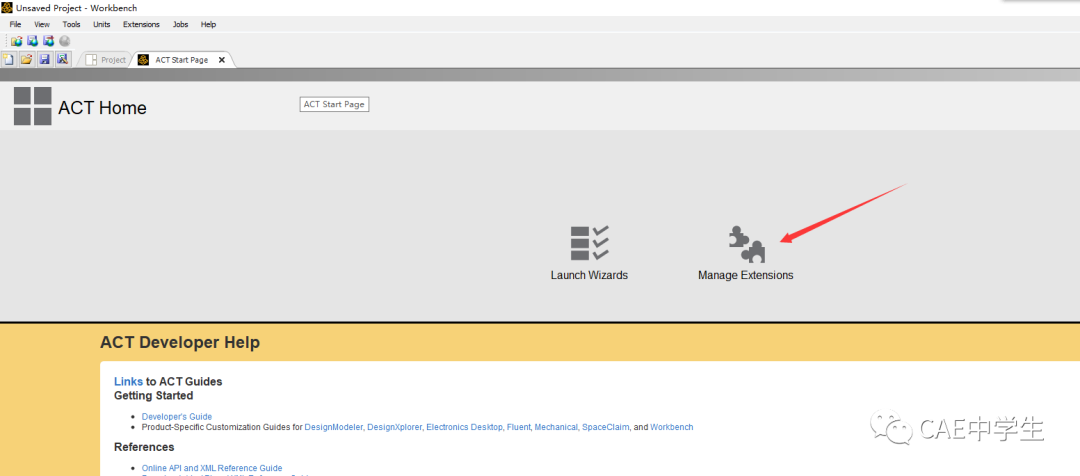Open the Links hyperlink in ACT Guides heading
The image size is (1080, 476).
coord(129,382)
